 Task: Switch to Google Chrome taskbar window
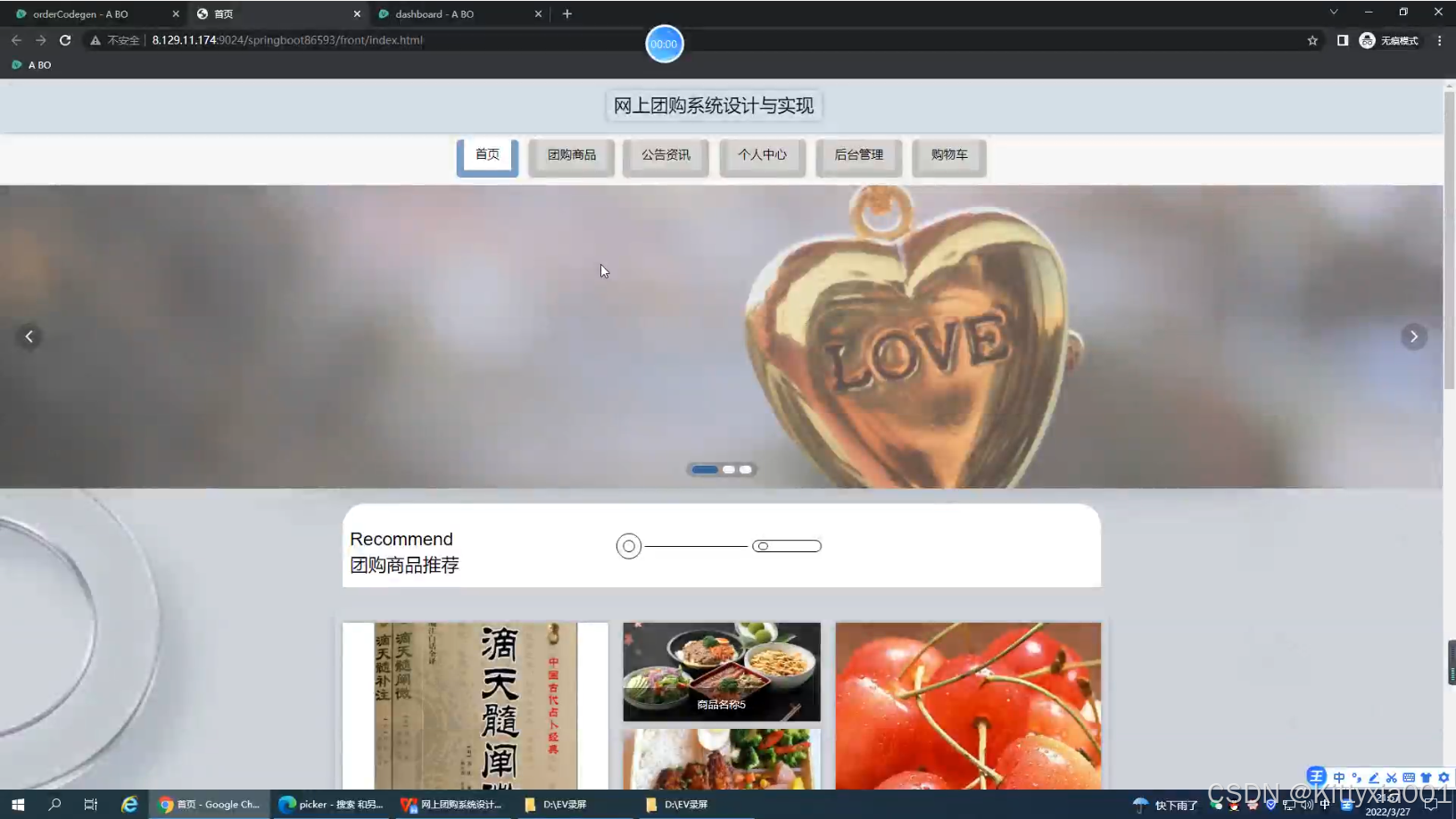[210, 805]
